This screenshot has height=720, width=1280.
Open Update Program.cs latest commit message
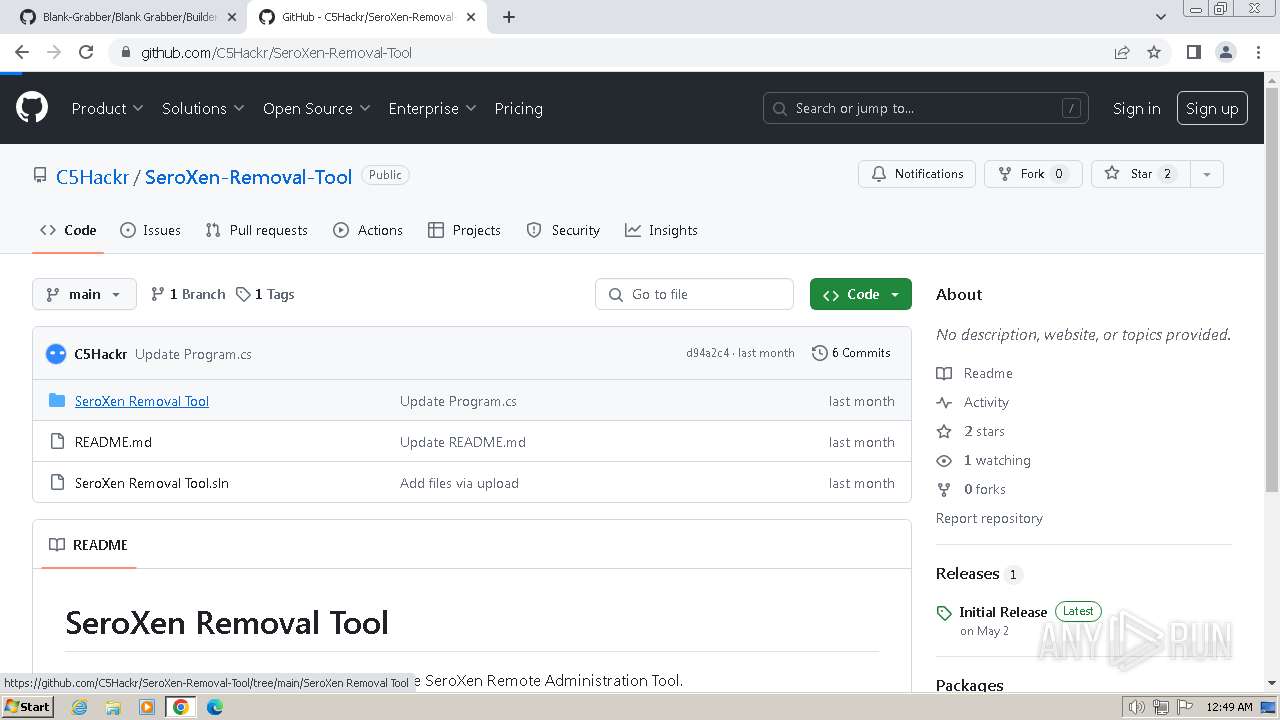pos(193,354)
